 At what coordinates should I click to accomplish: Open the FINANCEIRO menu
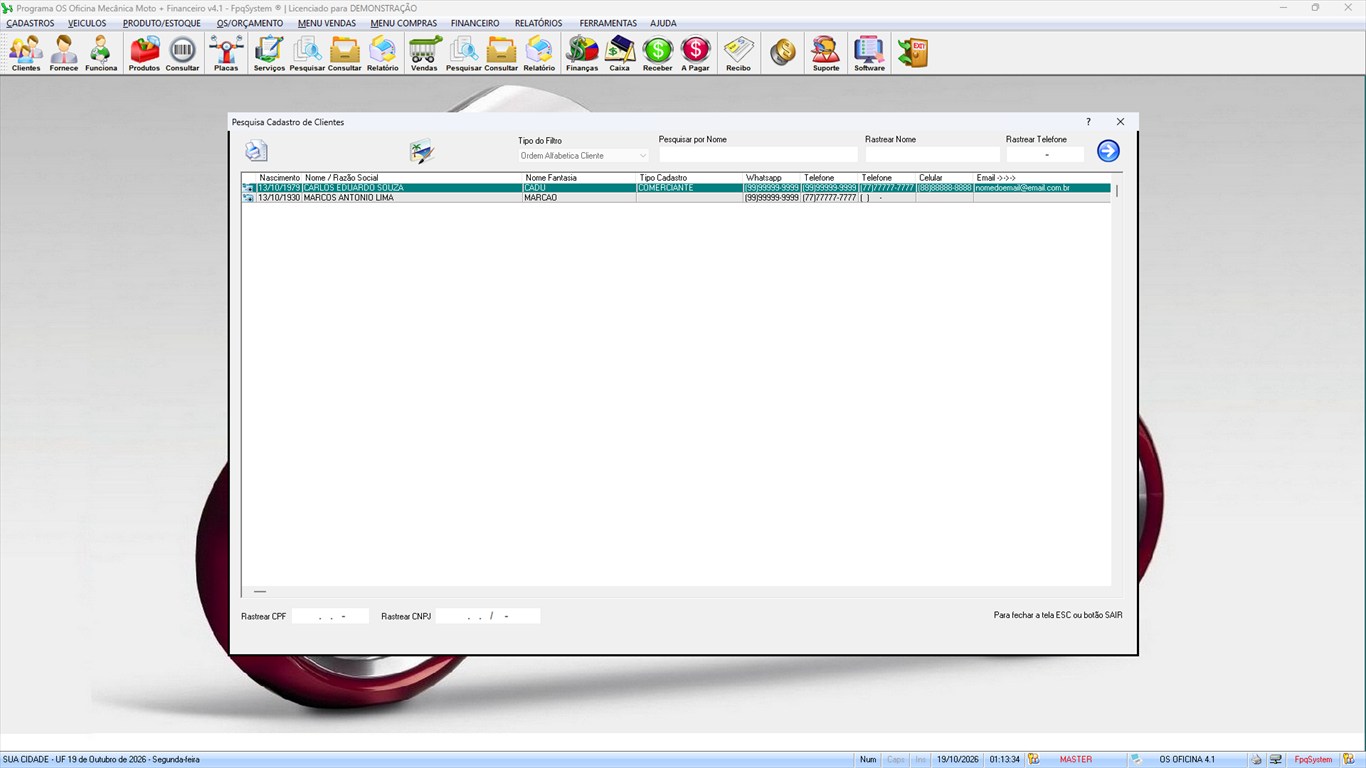click(475, 23)
